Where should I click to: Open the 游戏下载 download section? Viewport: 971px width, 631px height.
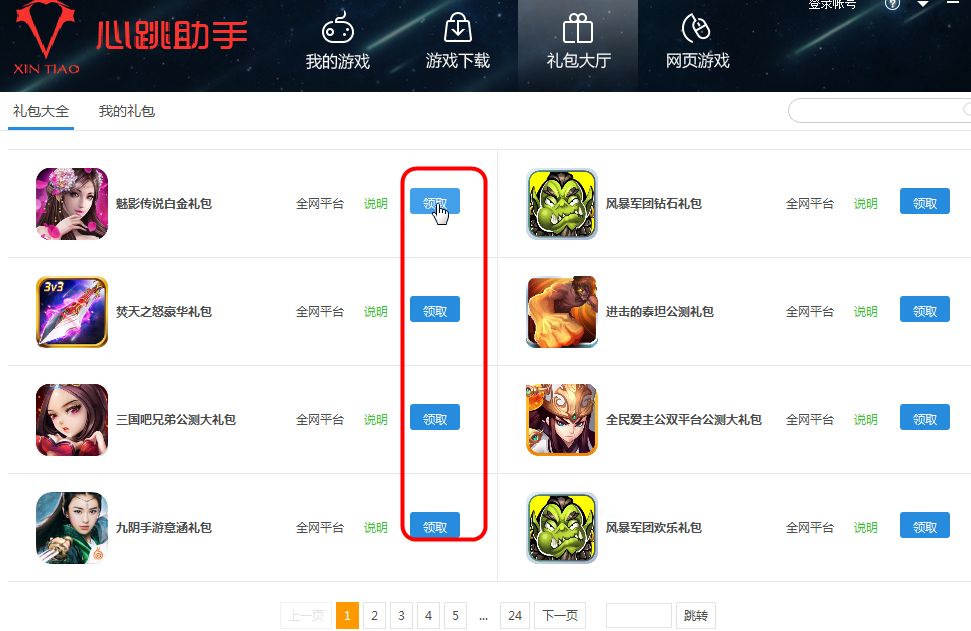[458, 41]
